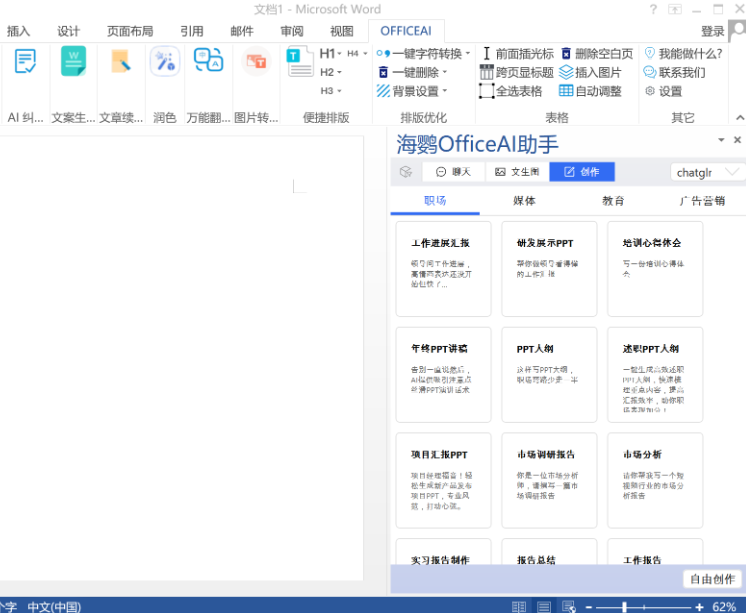Image resolution: width=746 pixels, height=613 pixels.
Task: Select the 职场 category tab
Action: point(435,201)
